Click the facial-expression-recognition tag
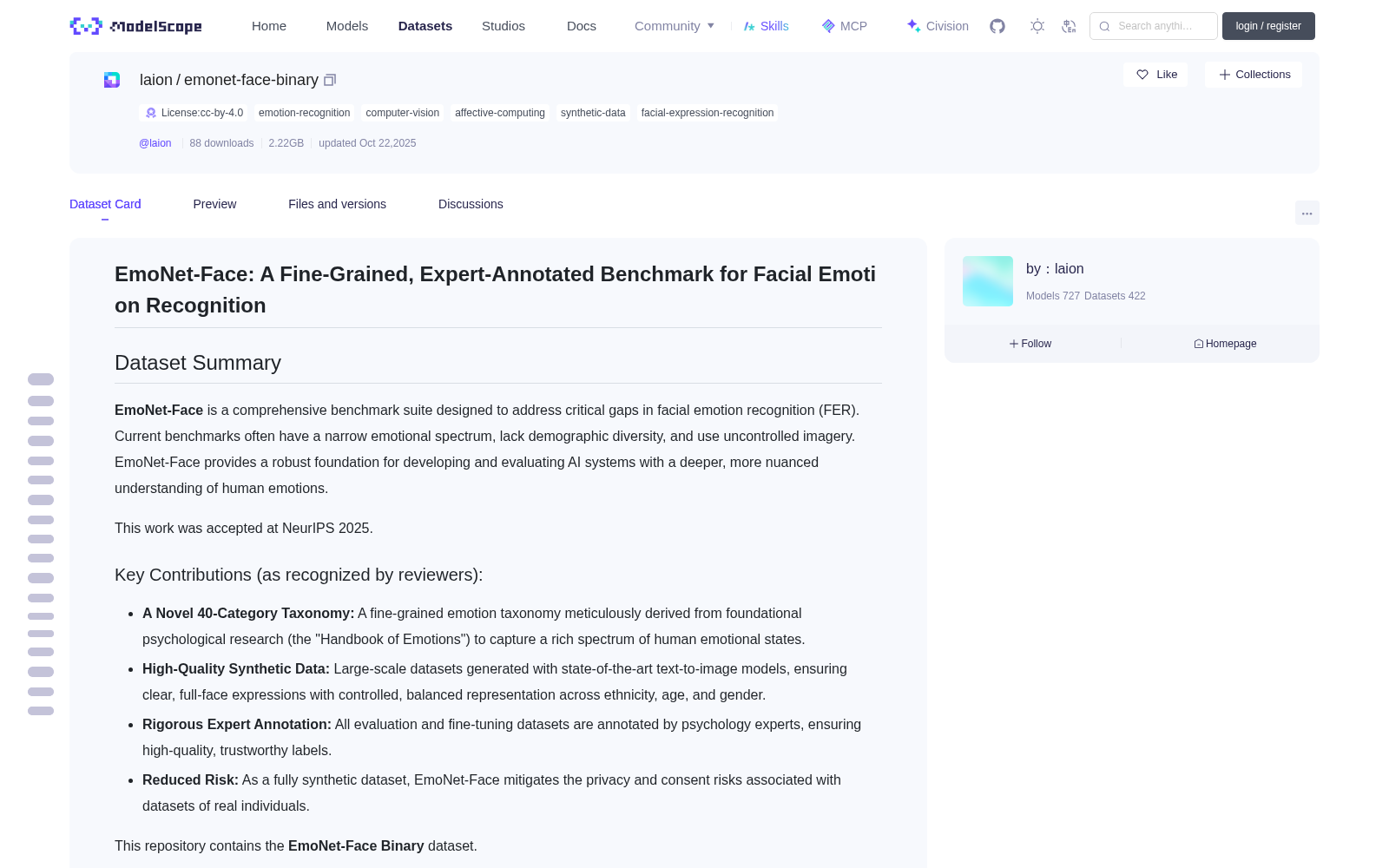 (708, 113)
